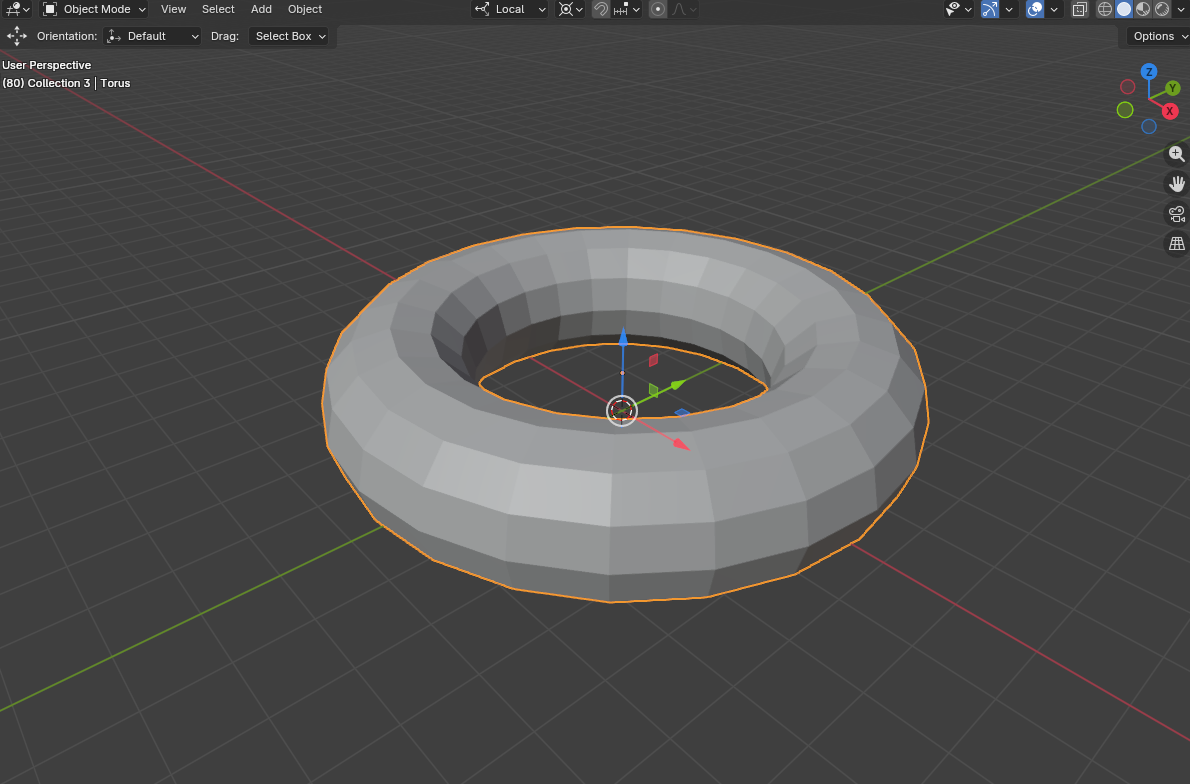
Task: Click the '(80) Collection 3 | Torus' text
Action: point(66,83)
